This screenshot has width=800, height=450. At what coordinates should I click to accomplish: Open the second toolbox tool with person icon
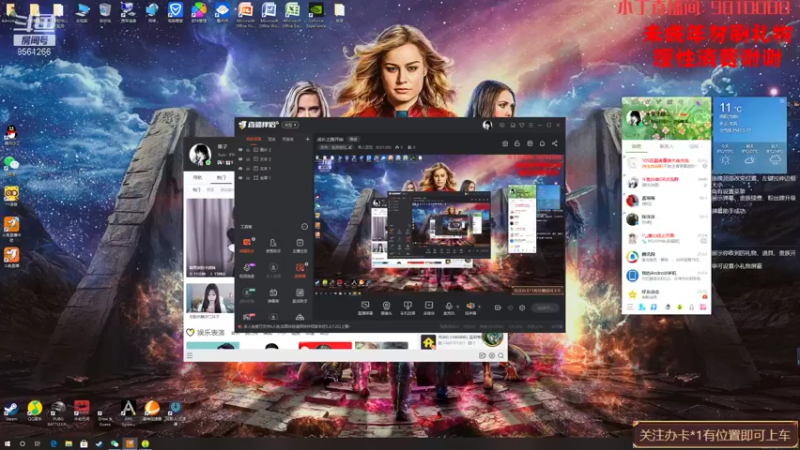273,245
